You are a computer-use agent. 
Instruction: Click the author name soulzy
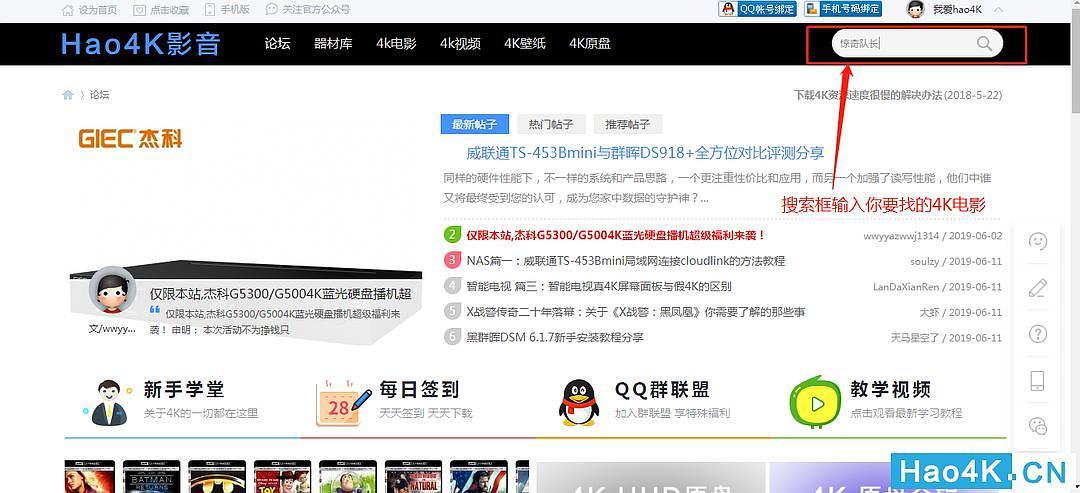925,262
